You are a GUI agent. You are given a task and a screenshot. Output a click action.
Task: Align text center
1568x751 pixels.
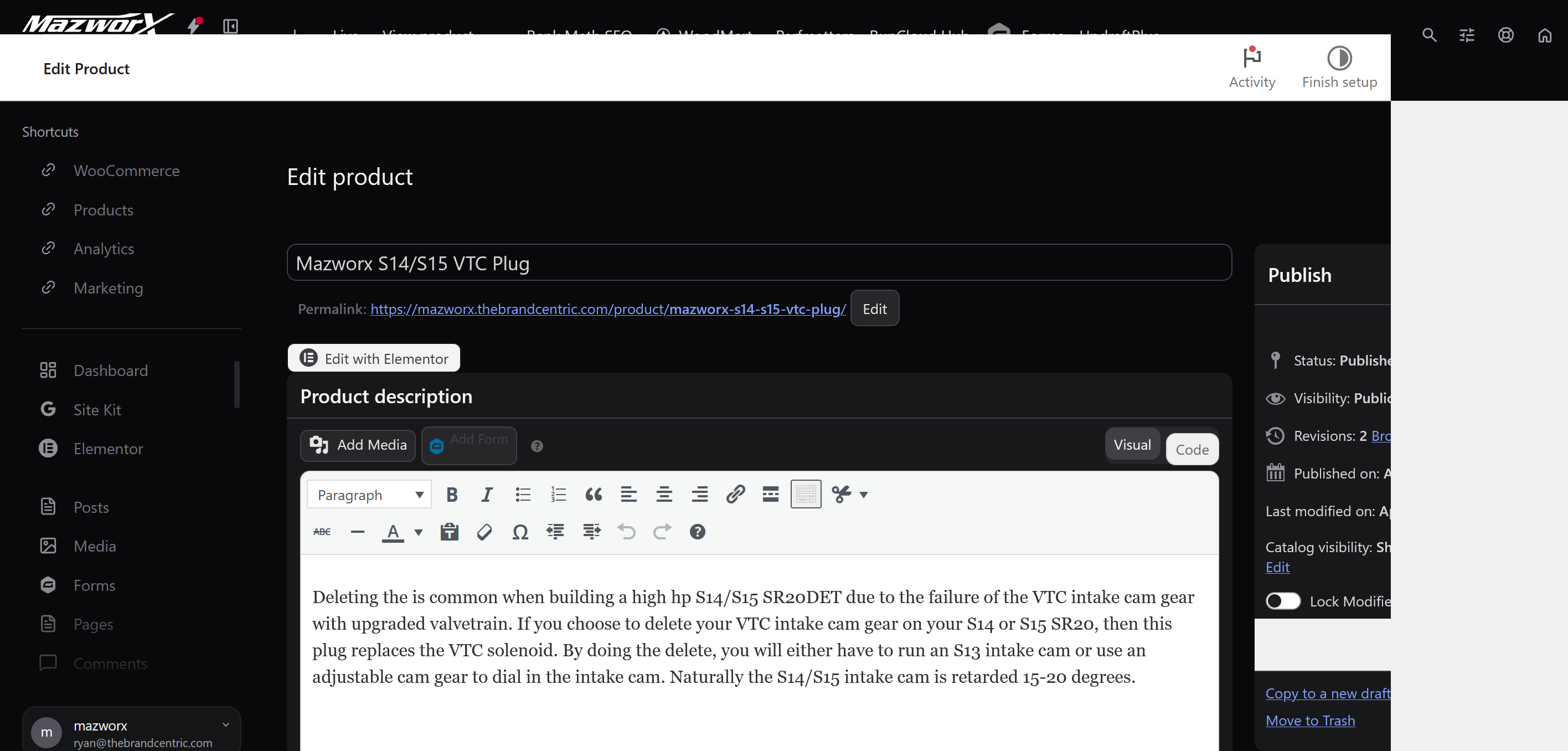pyautogui.click(x=664, y=495)
